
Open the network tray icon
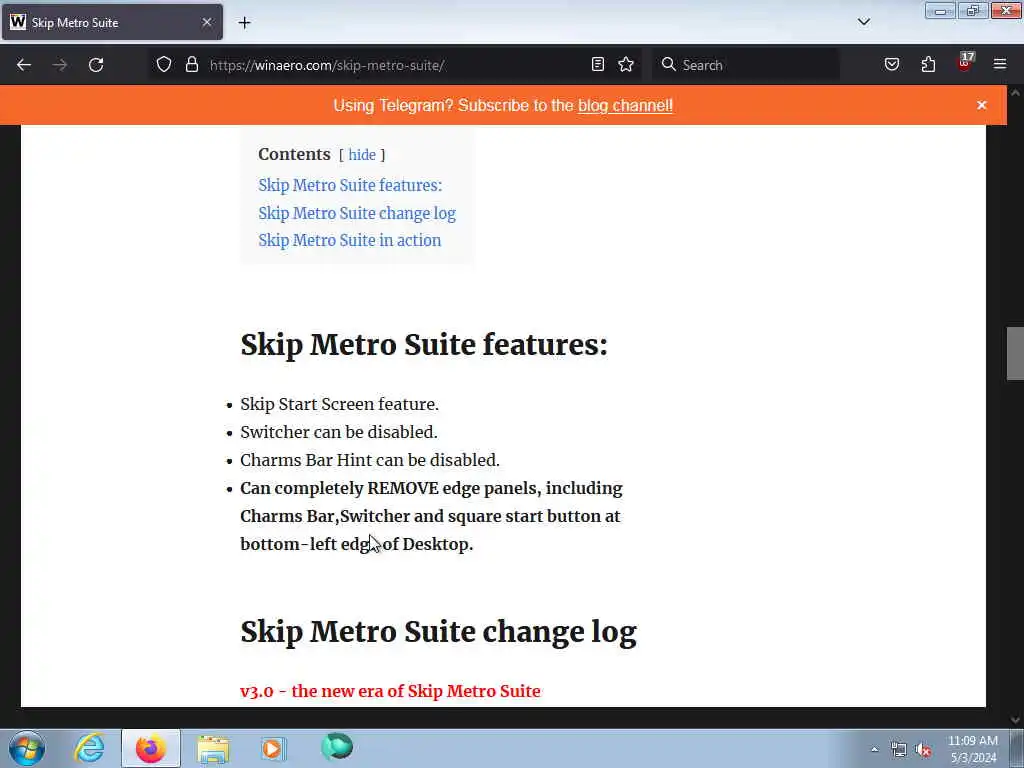pos(899,750)
